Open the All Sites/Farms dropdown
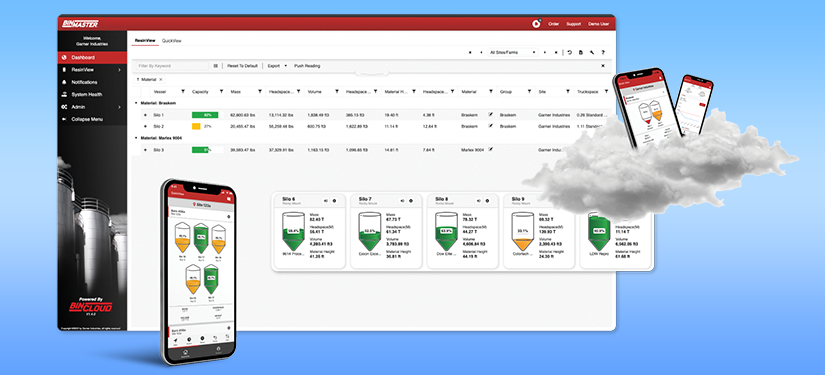This screenshot has width=825, height=375. (513, 52)
